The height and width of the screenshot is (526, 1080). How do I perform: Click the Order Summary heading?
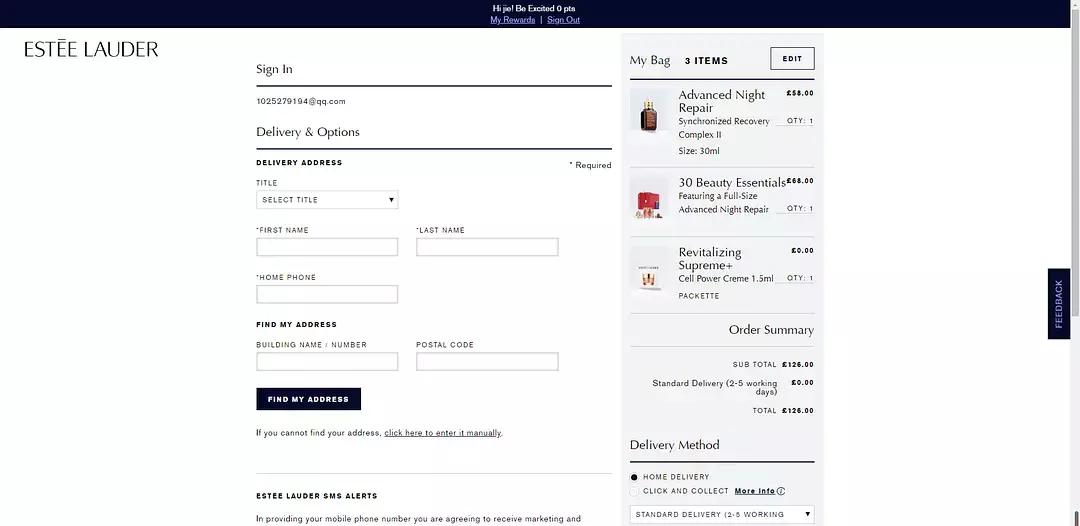coord(771,330)
